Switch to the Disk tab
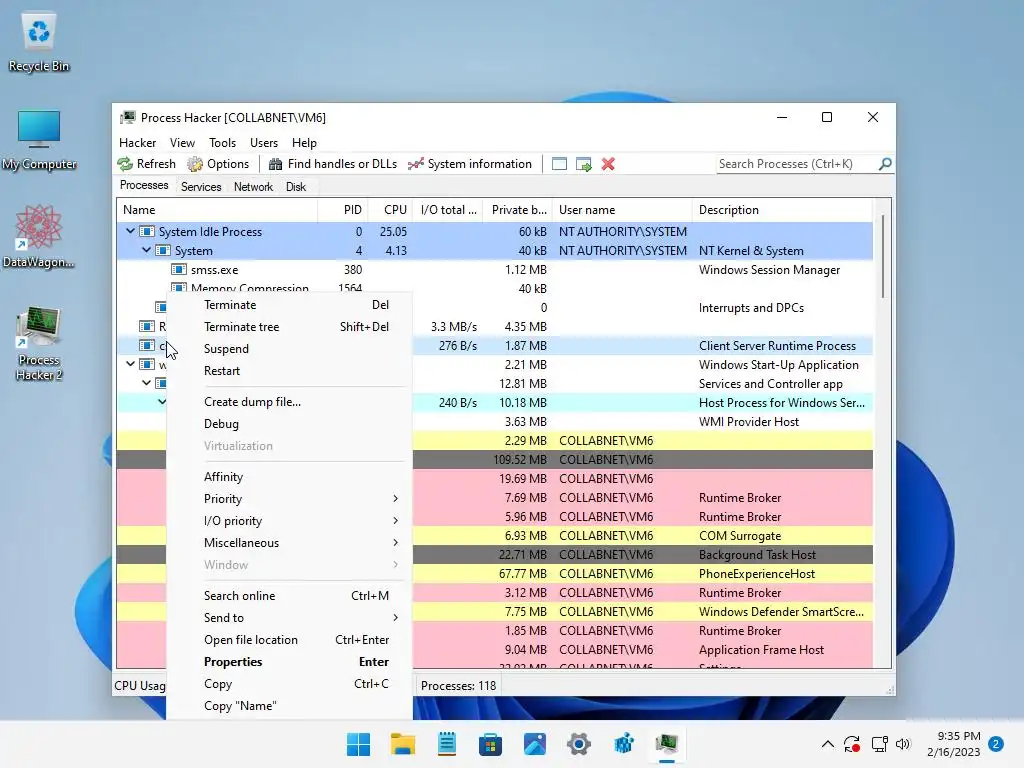1024x768 pixels. coord(296,187)
